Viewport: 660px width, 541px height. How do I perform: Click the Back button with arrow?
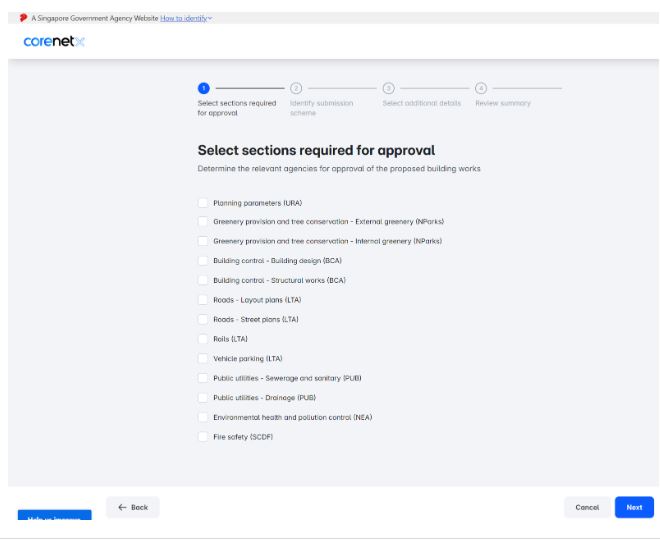(x=132, y=507)
